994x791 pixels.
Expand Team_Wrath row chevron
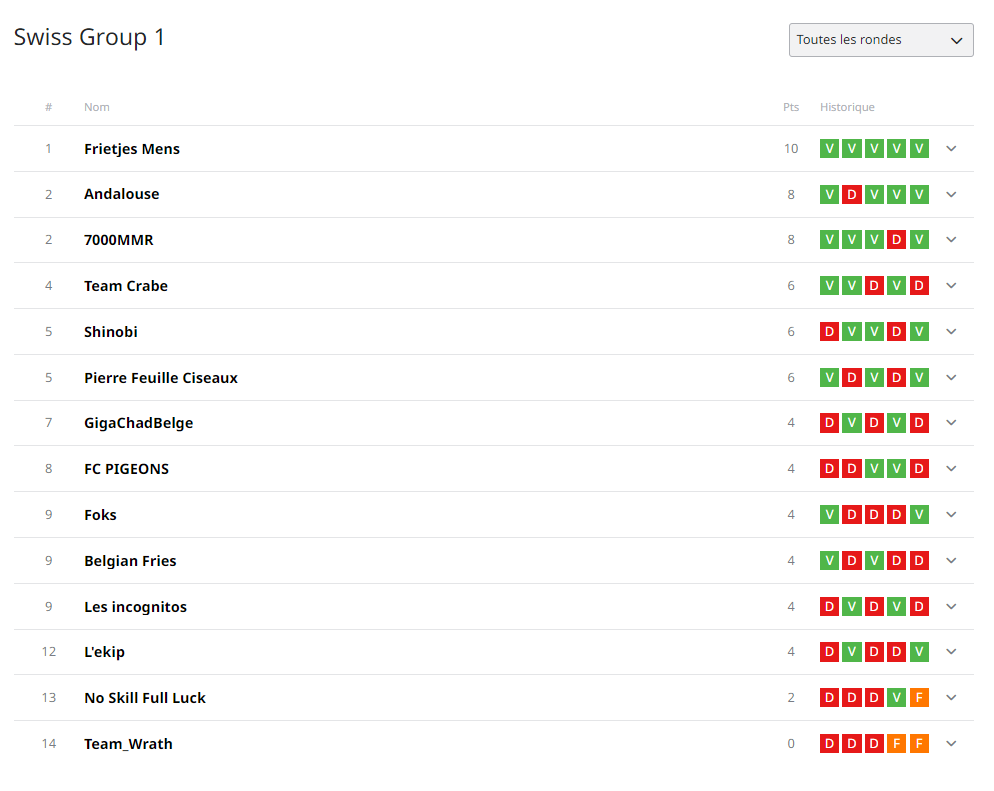[951, 743]
